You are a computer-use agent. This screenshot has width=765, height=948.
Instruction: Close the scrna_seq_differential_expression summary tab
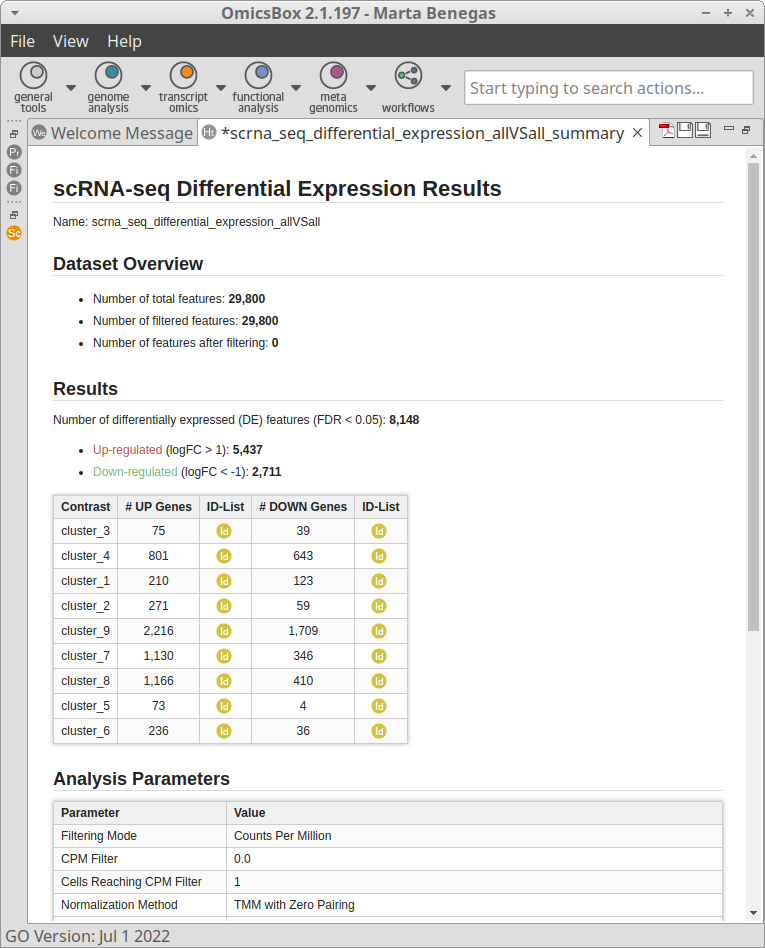[x=637, y=133]
